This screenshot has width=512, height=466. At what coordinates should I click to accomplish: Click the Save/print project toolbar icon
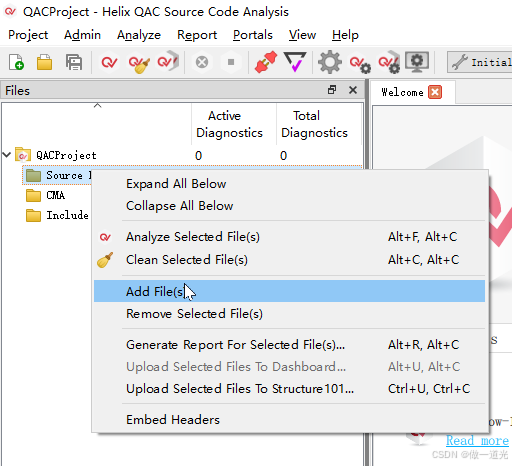74,62
